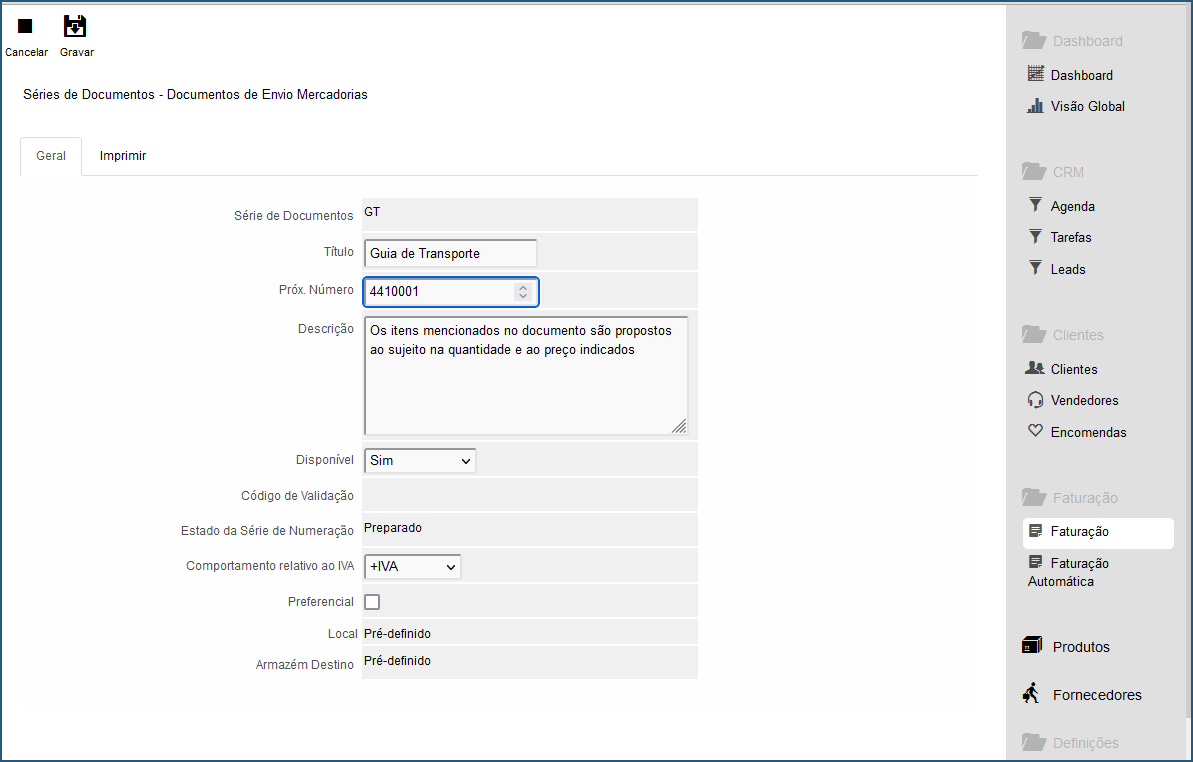Image resolution: width=1193 pixels, height=762 pixels.
Task: Click the Gravar label
Action: point(77,52)
